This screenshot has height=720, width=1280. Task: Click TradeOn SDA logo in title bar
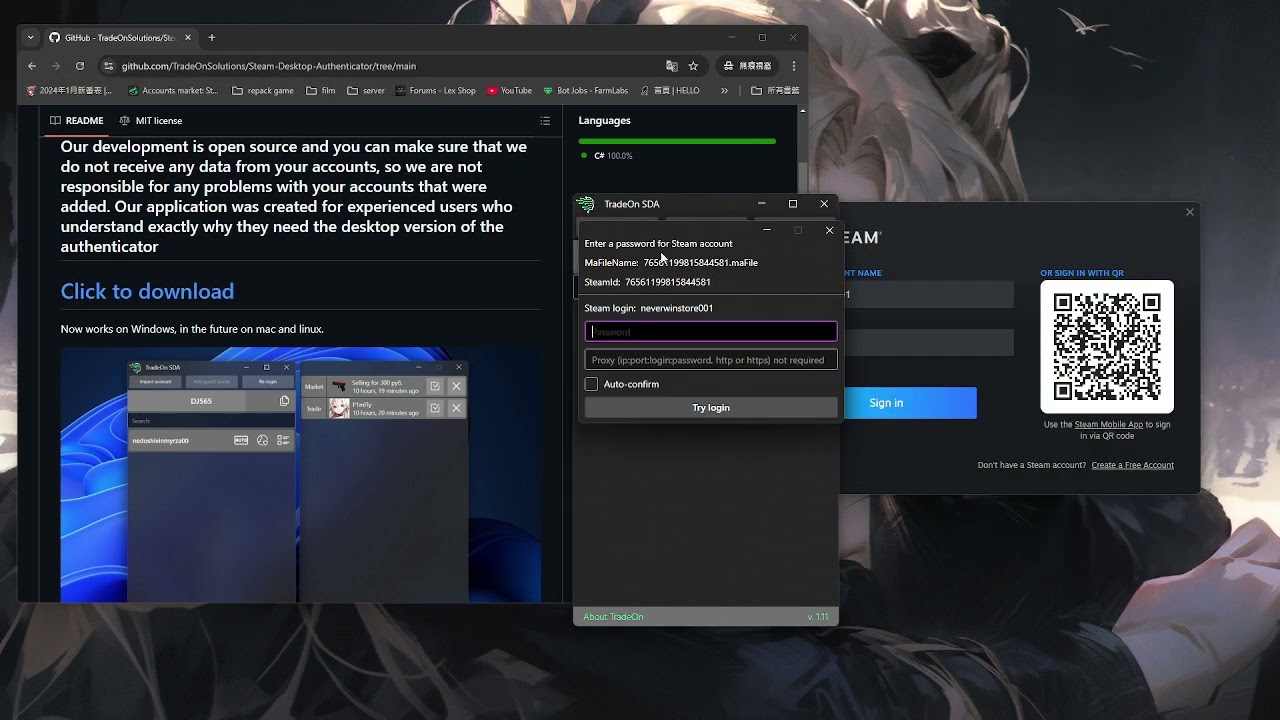click(586, 204)
